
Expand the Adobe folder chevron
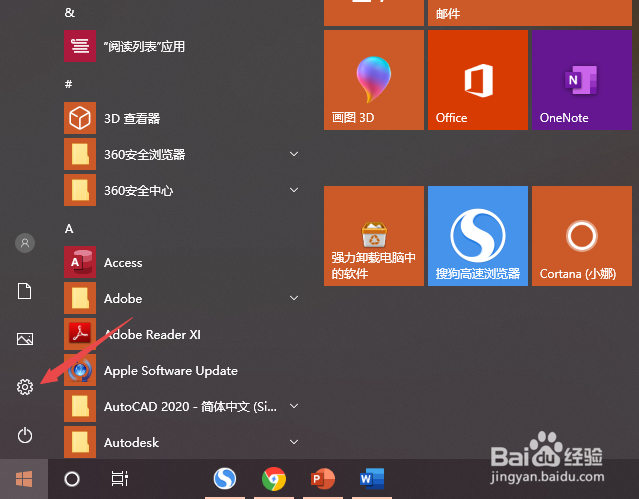click(294, 298)
